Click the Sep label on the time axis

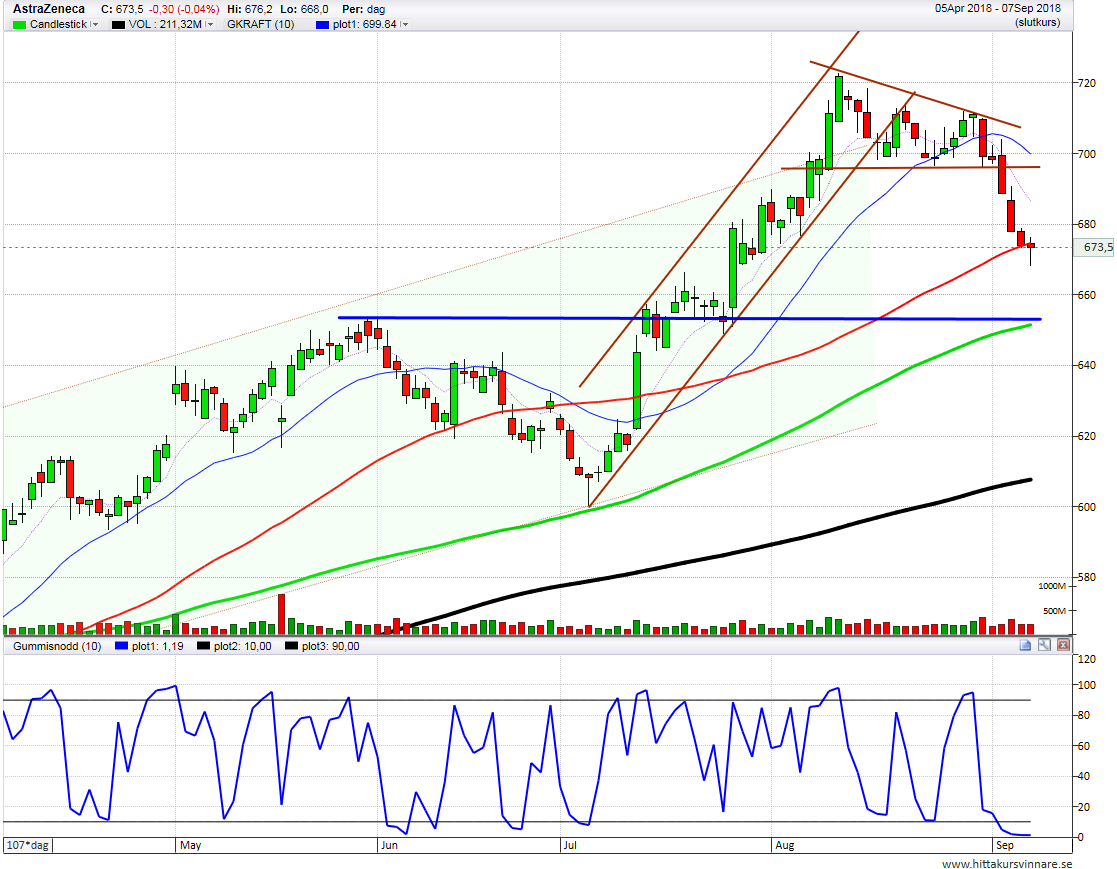[1004, 845]
